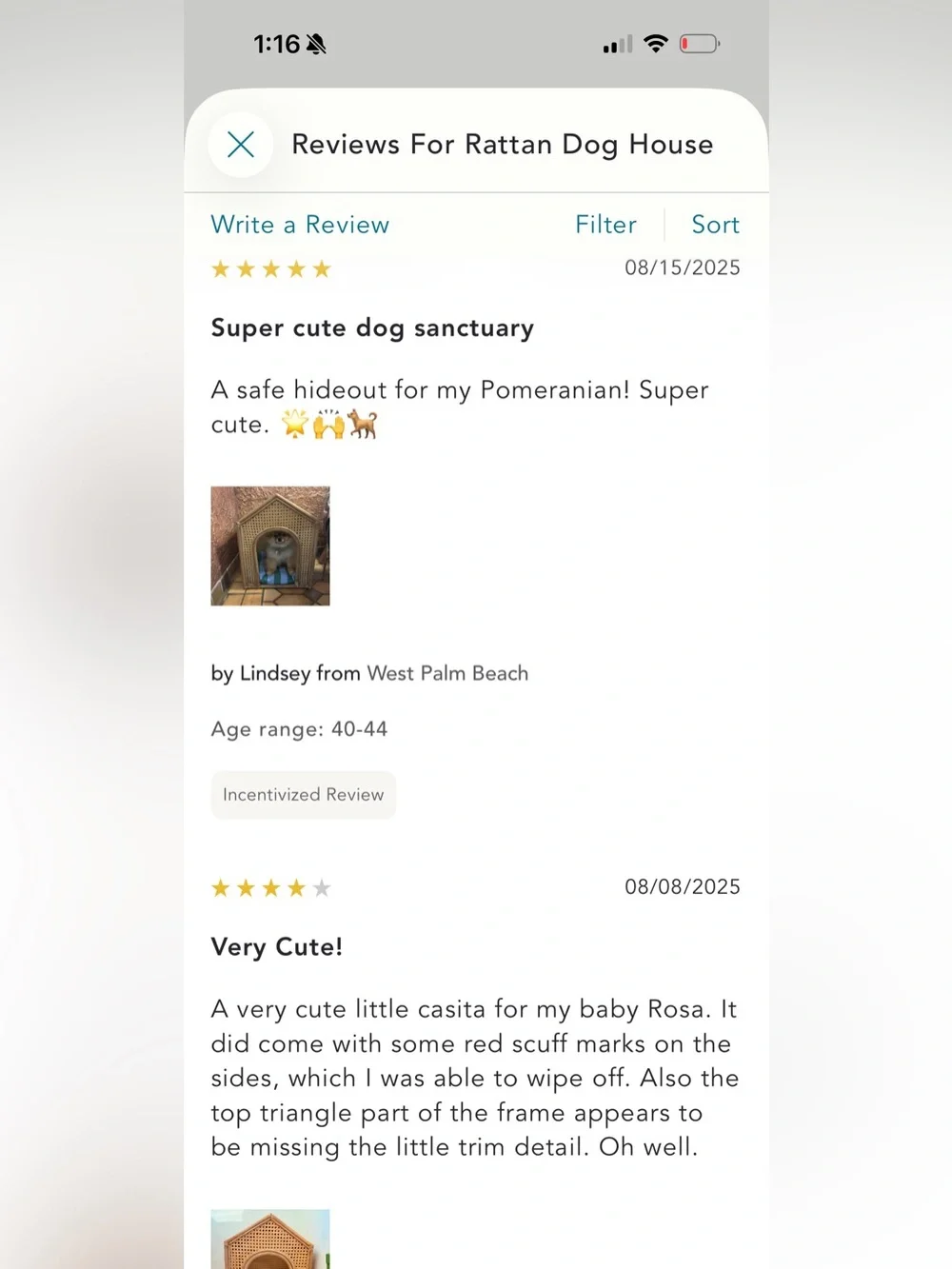The image size is (952, 1269).
Task: Tap the 08/15/2025 review date
Action: 683,268
